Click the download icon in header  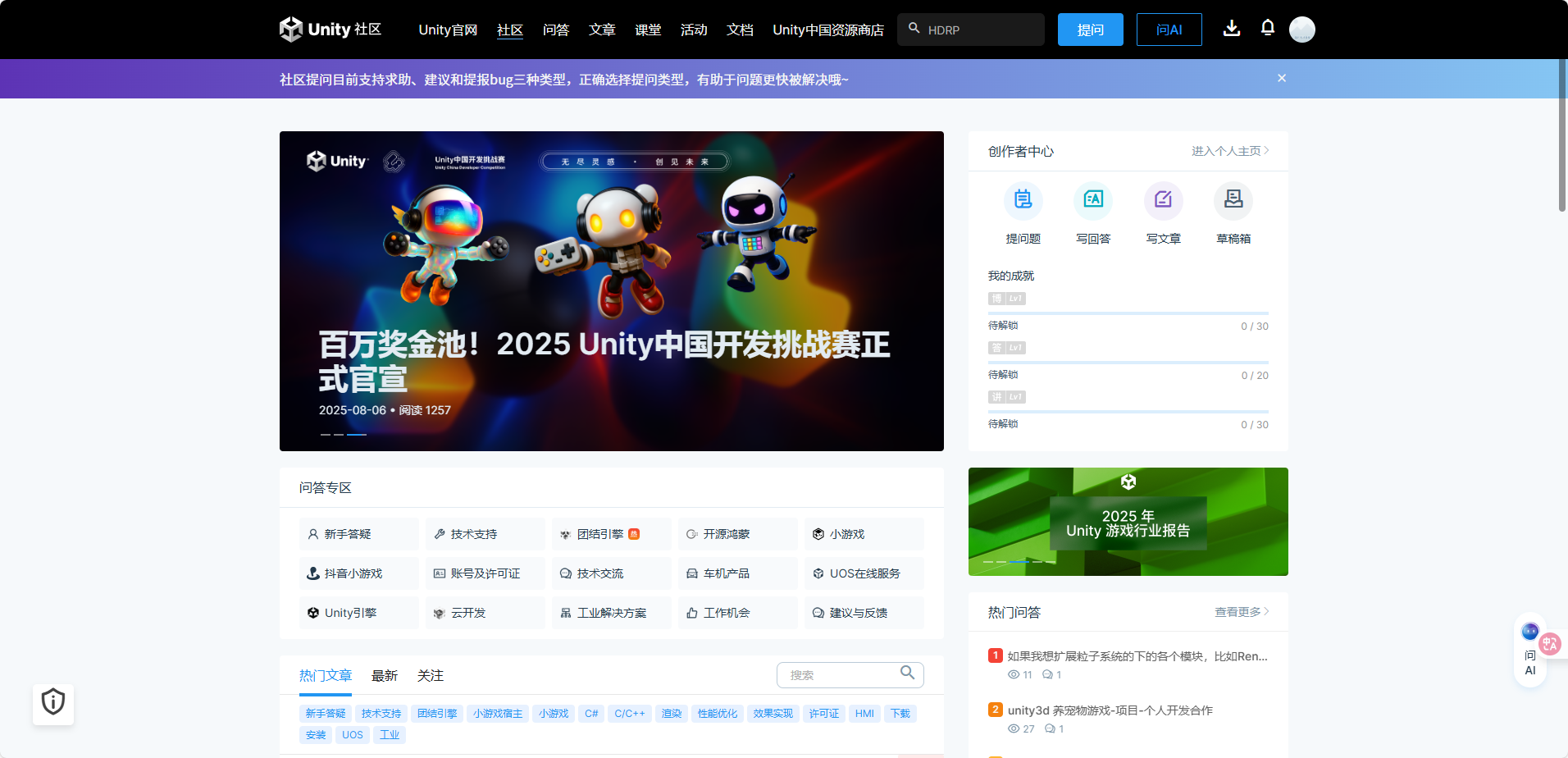(1231, 29)
